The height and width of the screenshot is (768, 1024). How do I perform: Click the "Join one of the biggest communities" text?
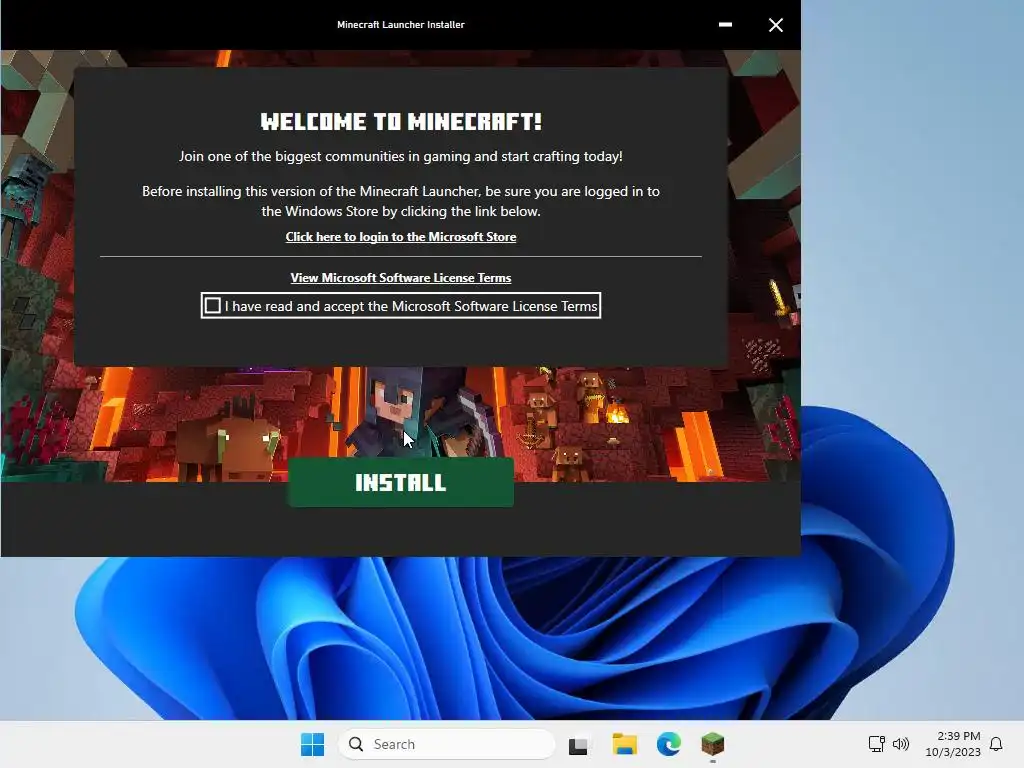click(401, 157)
